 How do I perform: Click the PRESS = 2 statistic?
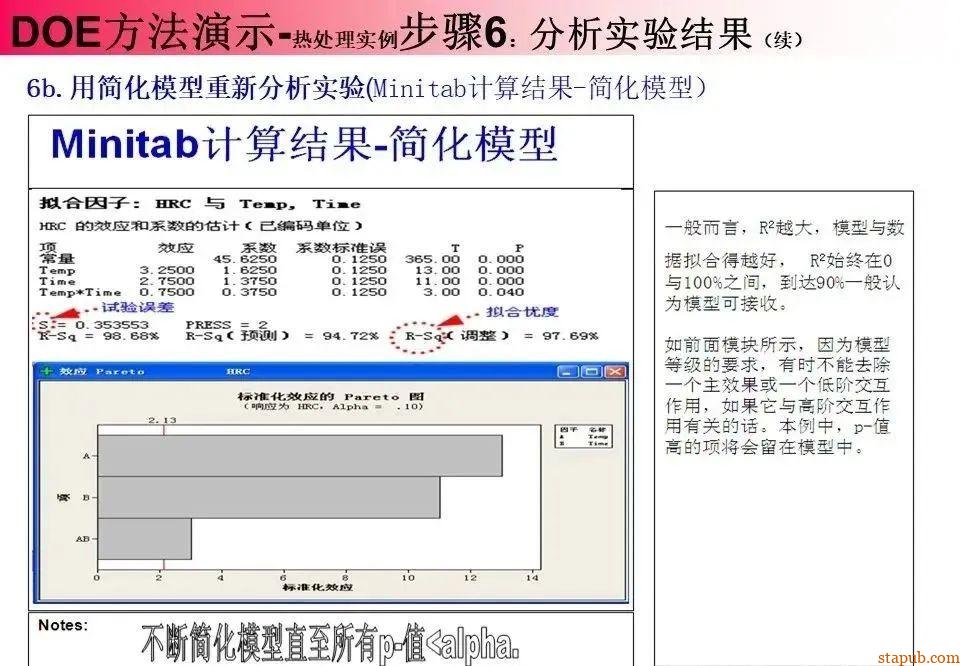[227, 324]
